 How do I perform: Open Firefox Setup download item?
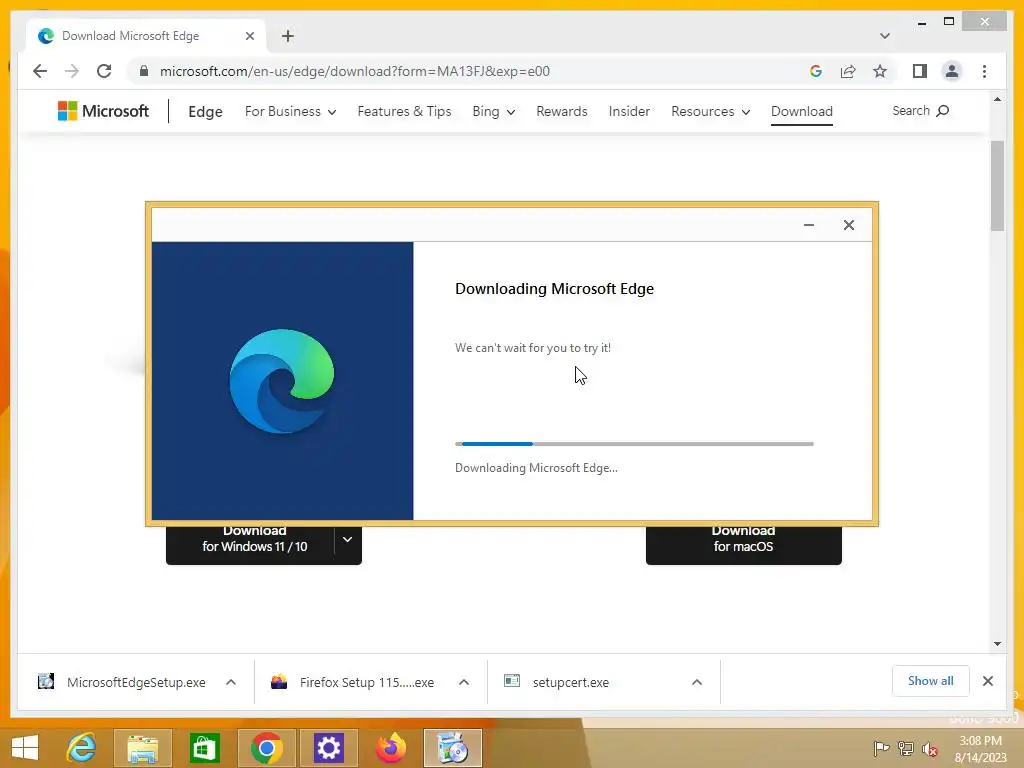point(354,682)
